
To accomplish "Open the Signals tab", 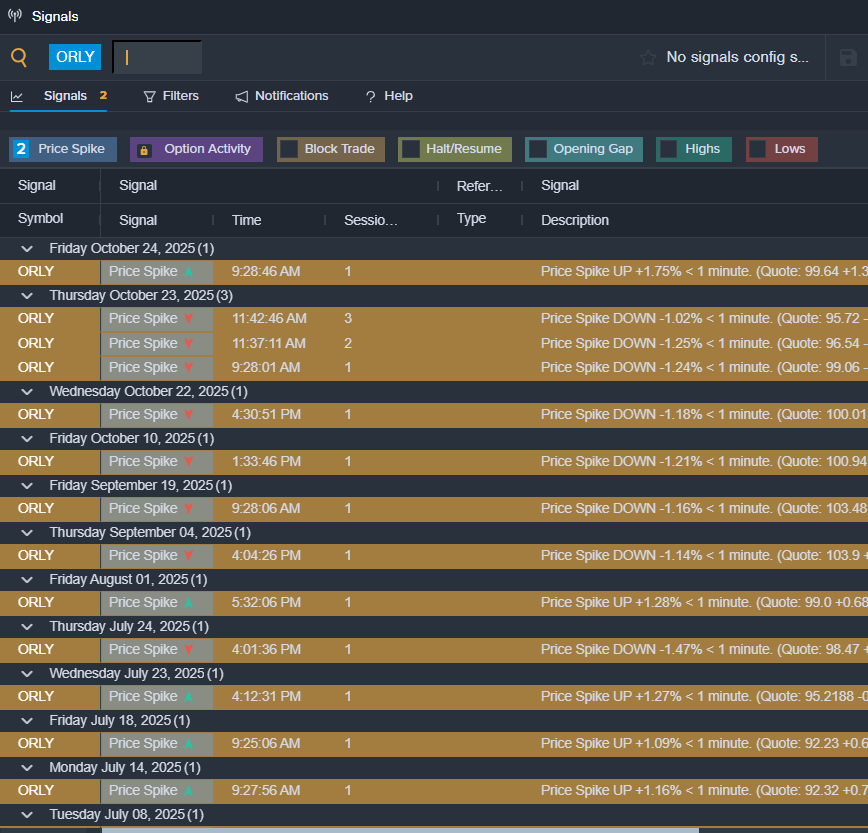I will pos(65,96).
